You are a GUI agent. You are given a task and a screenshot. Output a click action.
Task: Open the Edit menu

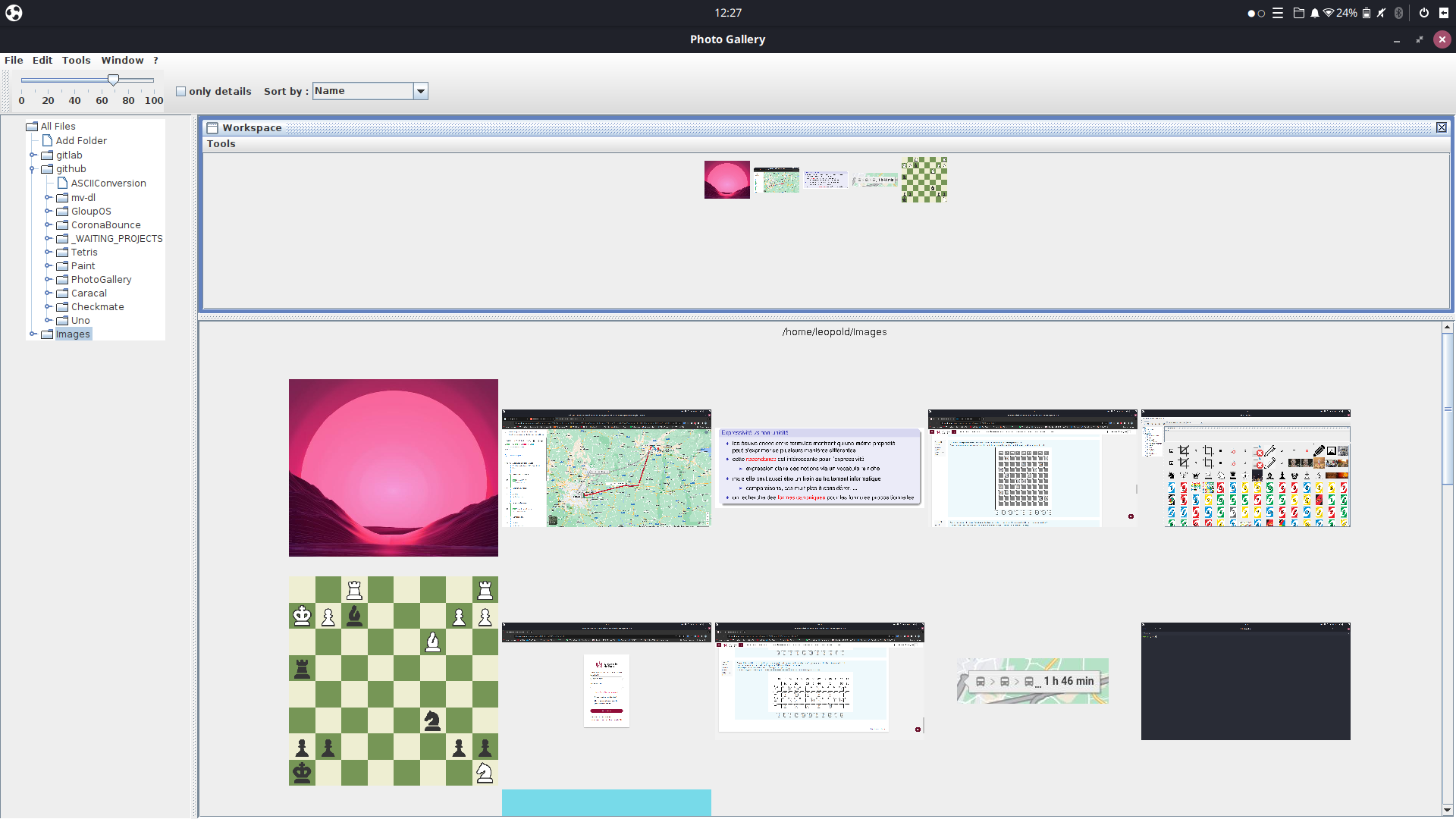coord(42,61)
